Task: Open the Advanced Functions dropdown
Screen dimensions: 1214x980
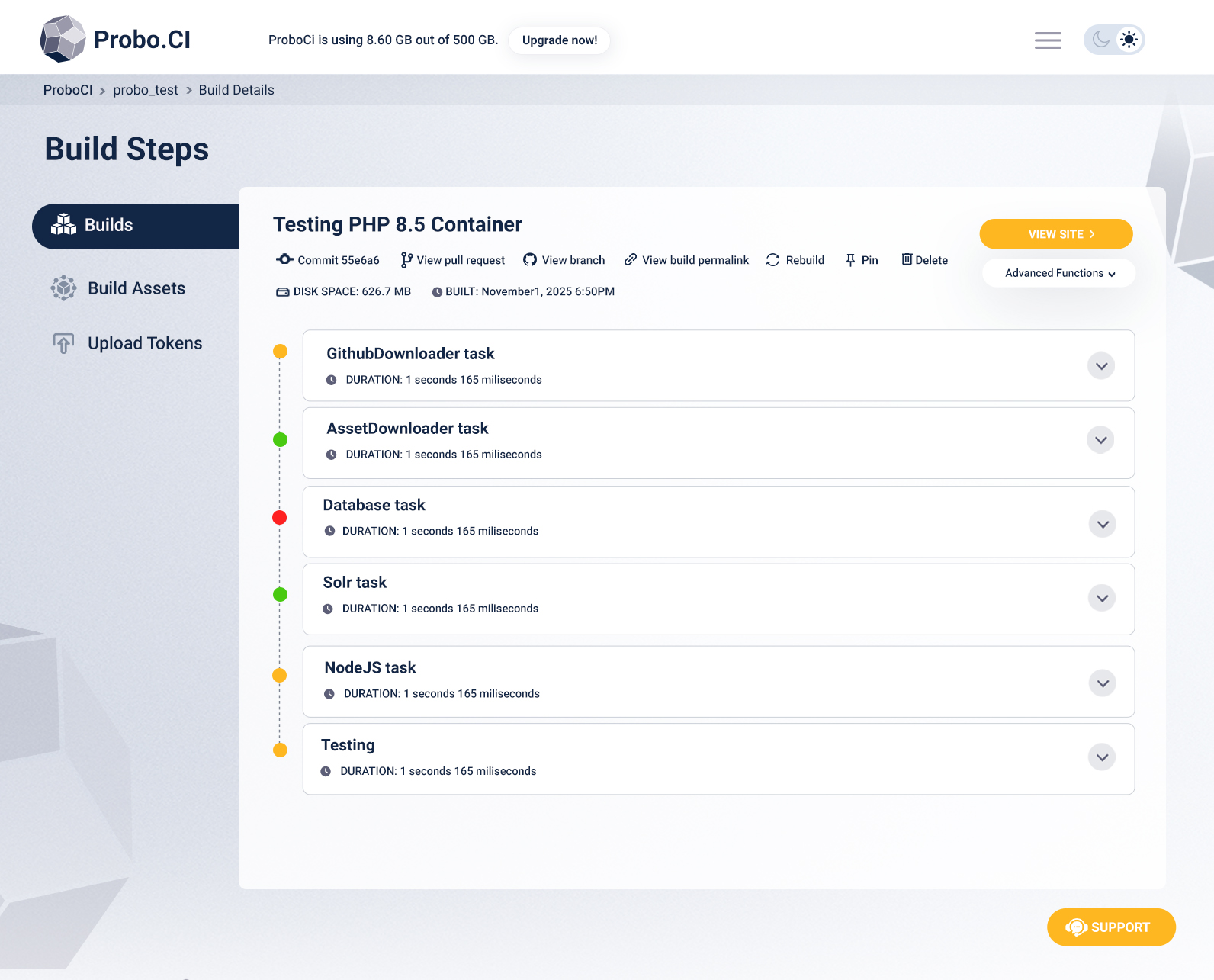Action: click(1059, 273)
